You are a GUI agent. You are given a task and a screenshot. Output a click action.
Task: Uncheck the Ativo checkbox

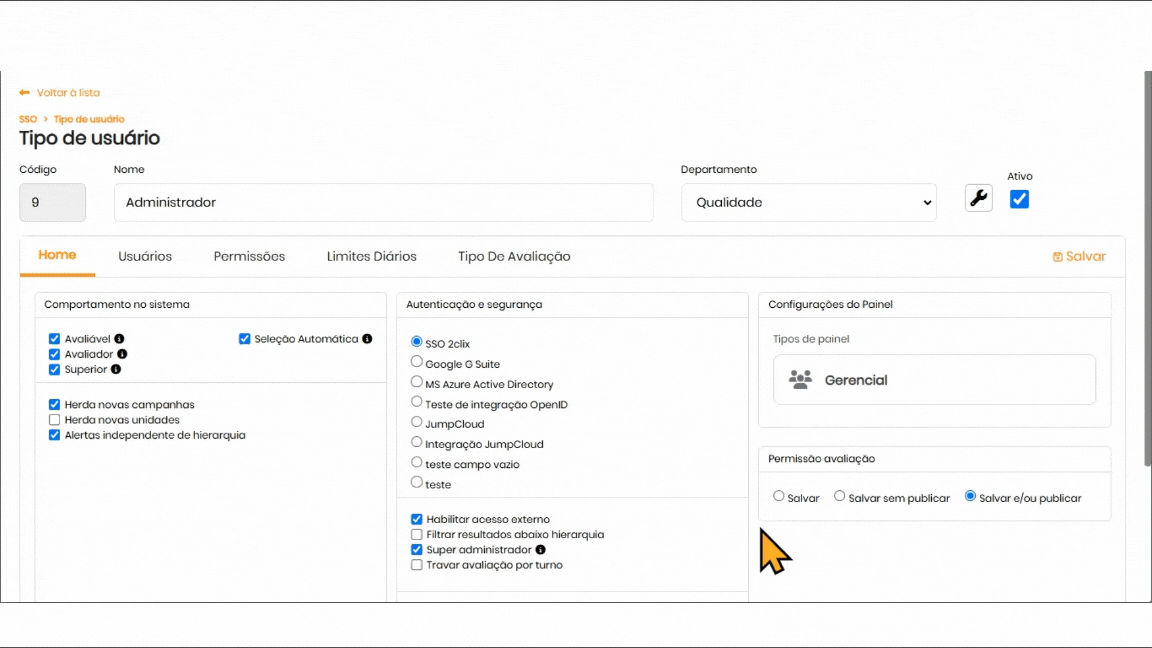click(x=1019, y=199)
